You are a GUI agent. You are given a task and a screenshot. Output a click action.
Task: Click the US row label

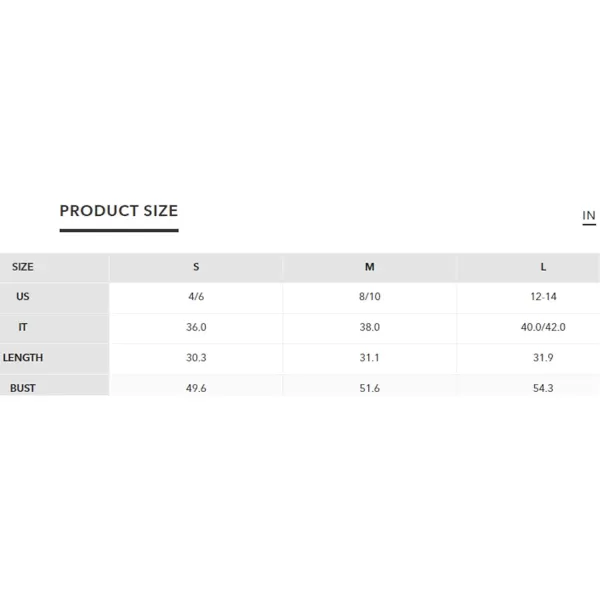23,297
